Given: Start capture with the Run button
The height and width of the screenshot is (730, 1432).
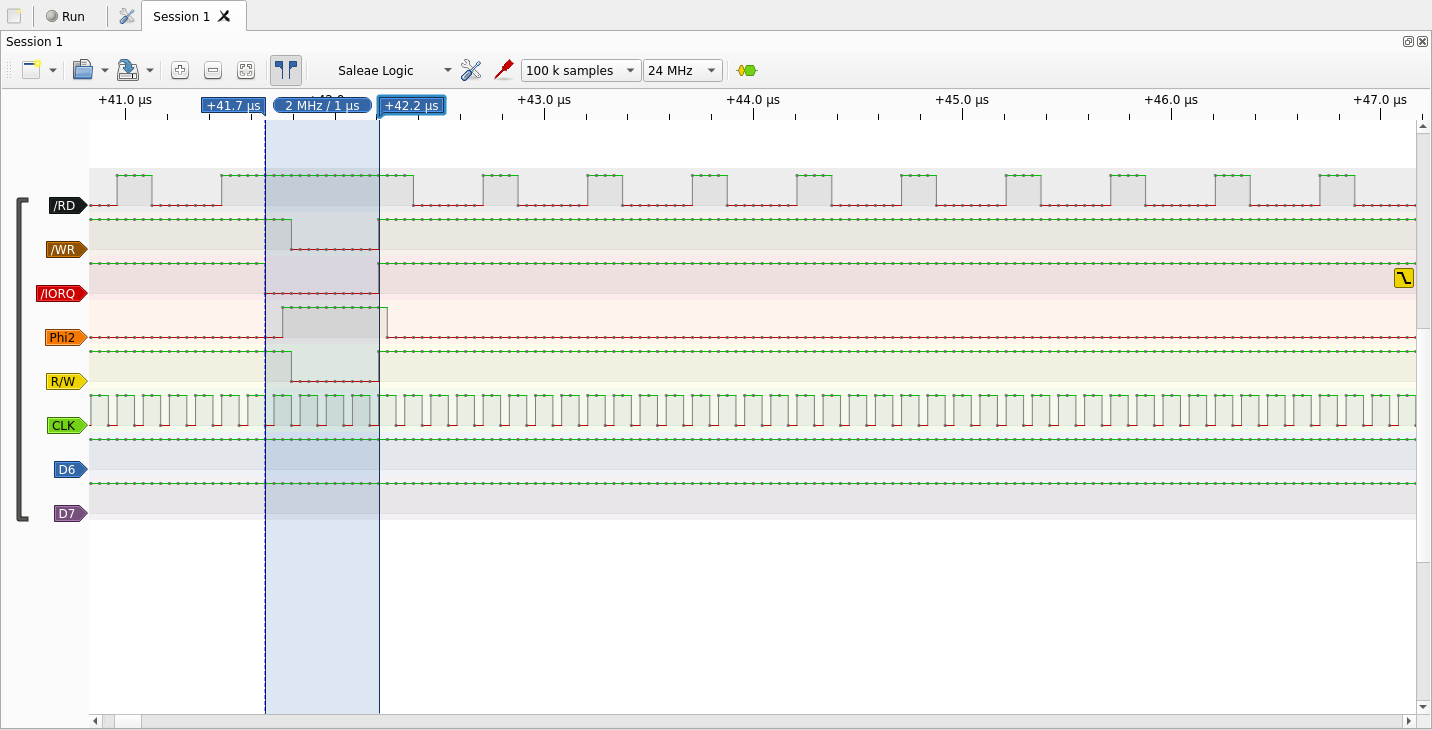Looking at the screenshot, I should click(66, 16).
